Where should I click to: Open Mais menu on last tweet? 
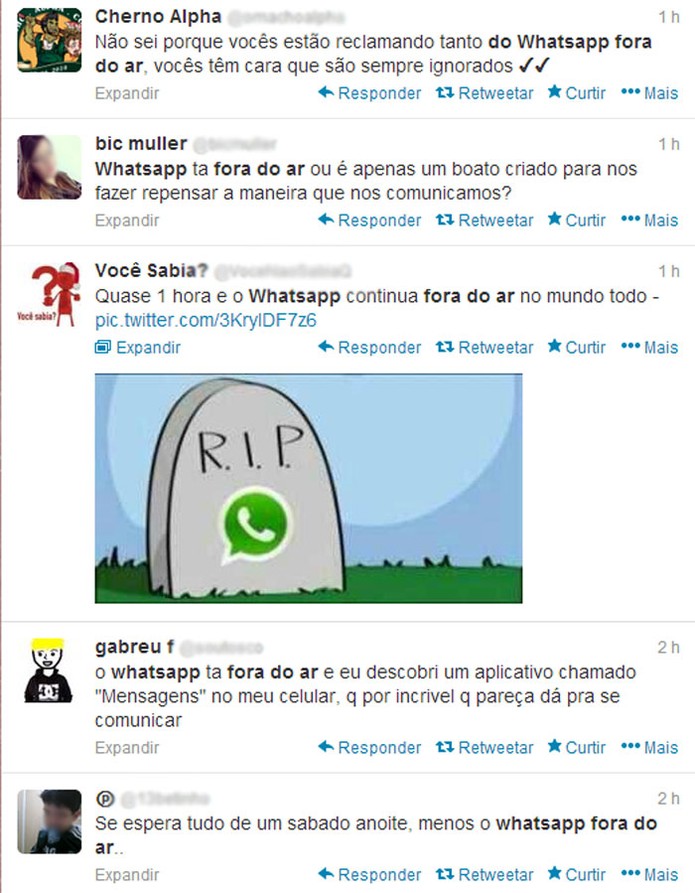tap(649, 874)
